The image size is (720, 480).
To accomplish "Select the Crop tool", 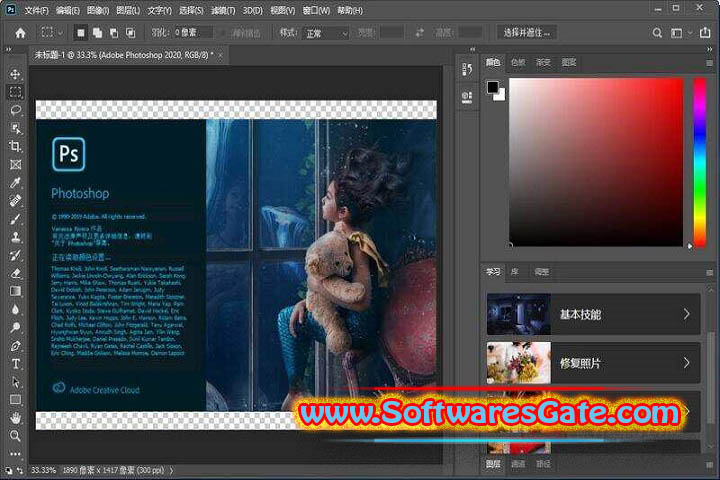I will pyautogui.click(x=15, y=147).
